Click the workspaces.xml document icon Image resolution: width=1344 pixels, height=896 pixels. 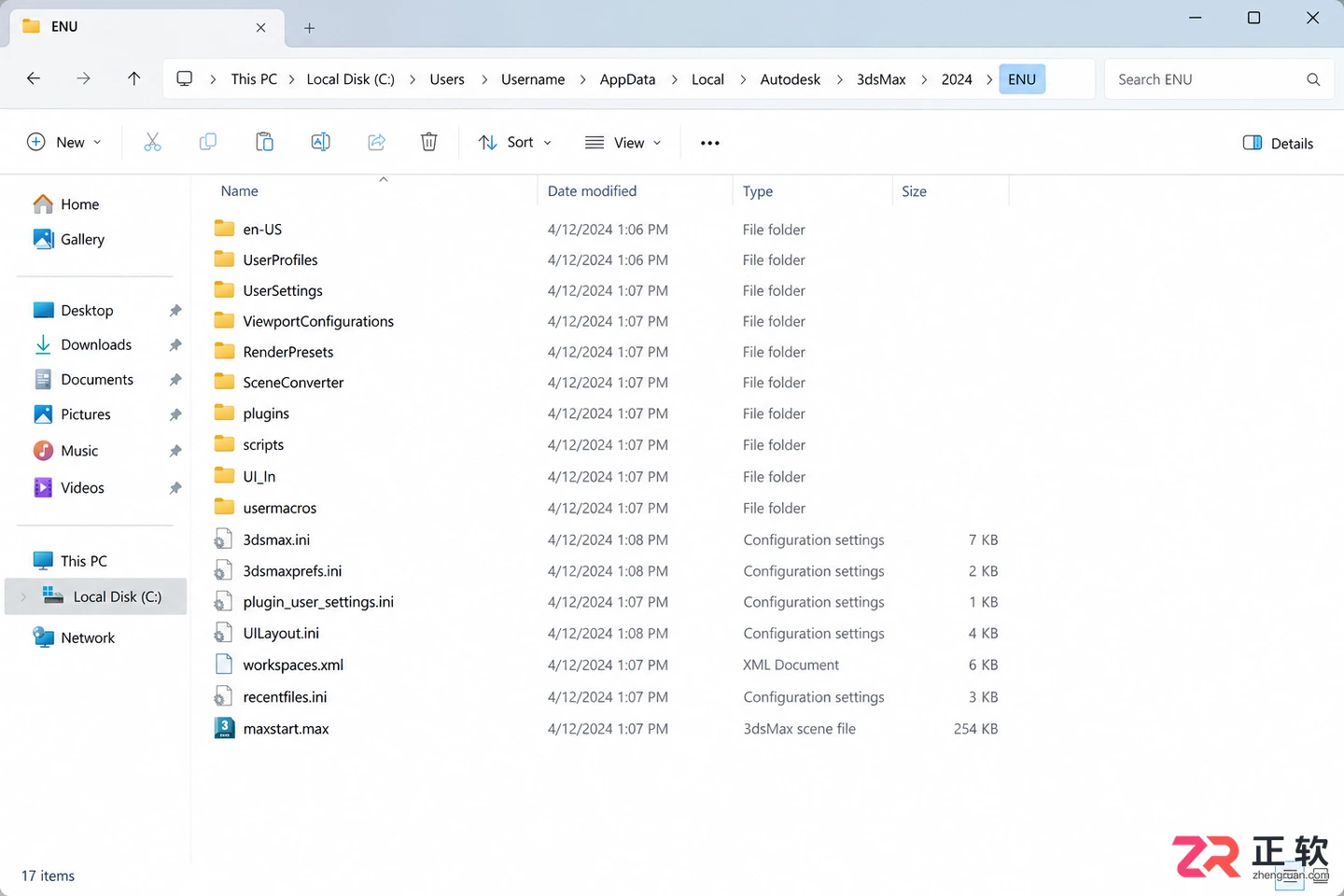[223, 665]
